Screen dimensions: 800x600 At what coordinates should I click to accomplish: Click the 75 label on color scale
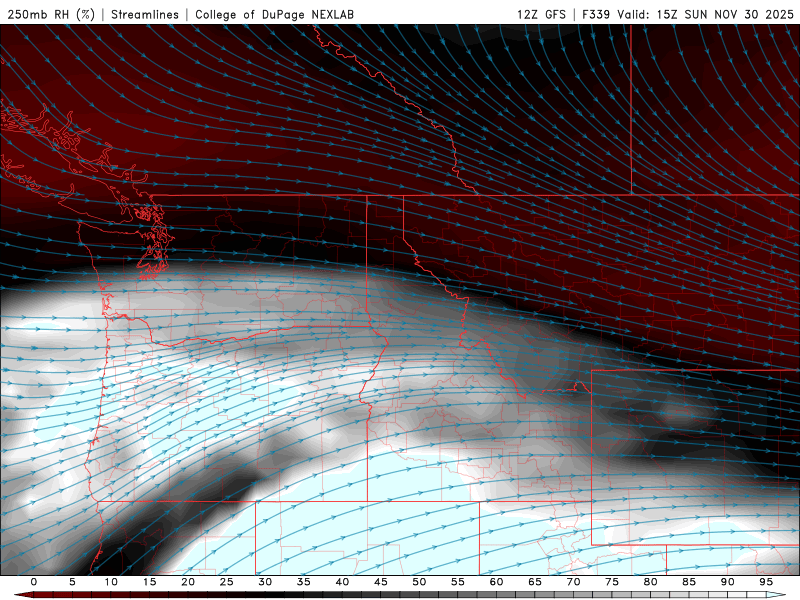[612, 582]
